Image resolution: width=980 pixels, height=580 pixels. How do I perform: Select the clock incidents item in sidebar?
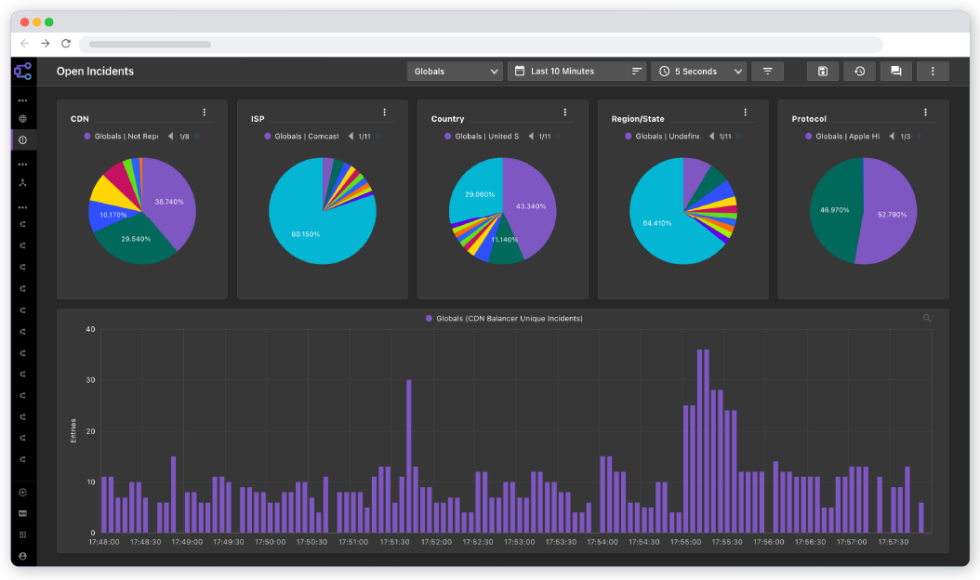(x=22, y=140)
